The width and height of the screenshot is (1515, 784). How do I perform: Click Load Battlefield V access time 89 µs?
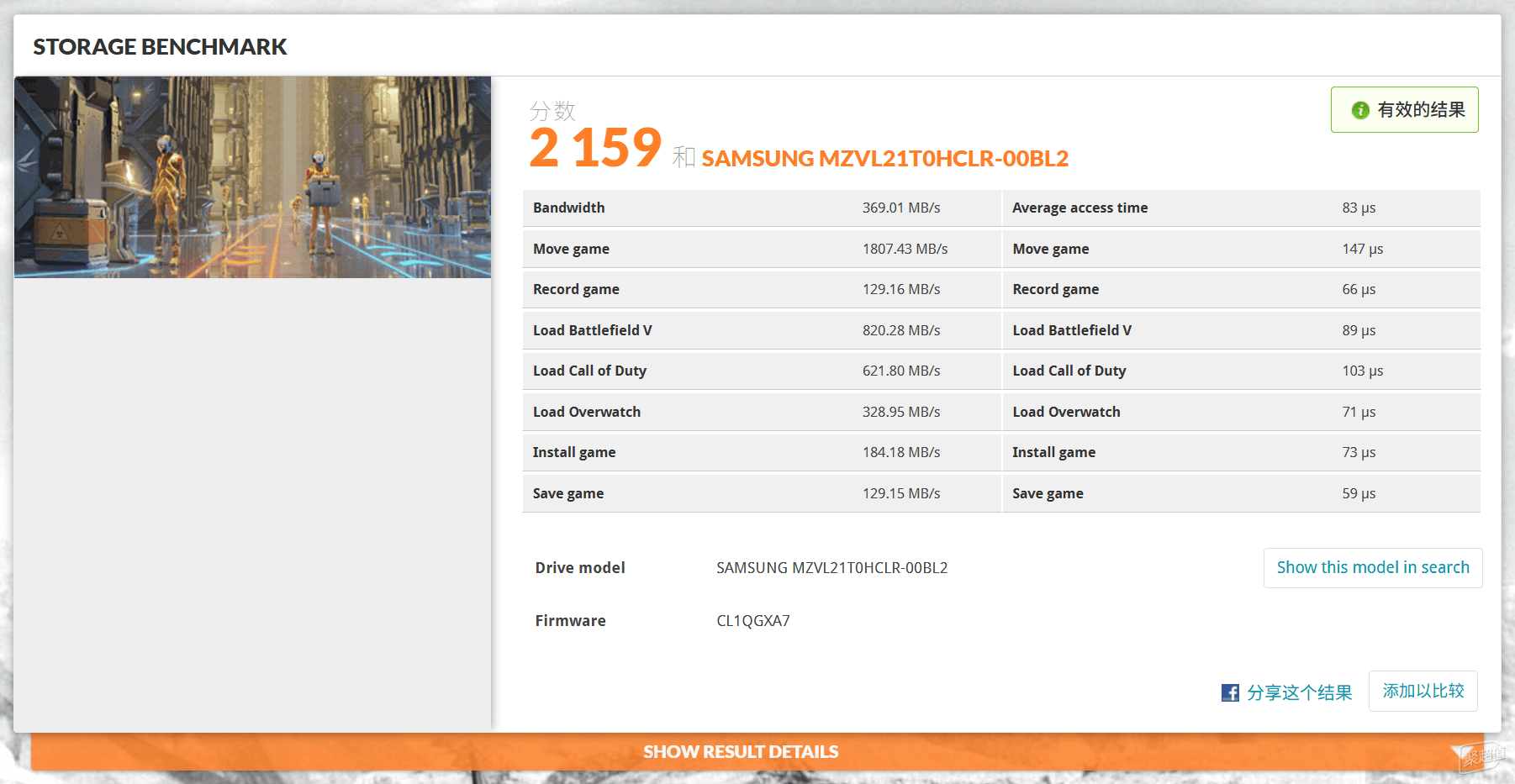1359,330
